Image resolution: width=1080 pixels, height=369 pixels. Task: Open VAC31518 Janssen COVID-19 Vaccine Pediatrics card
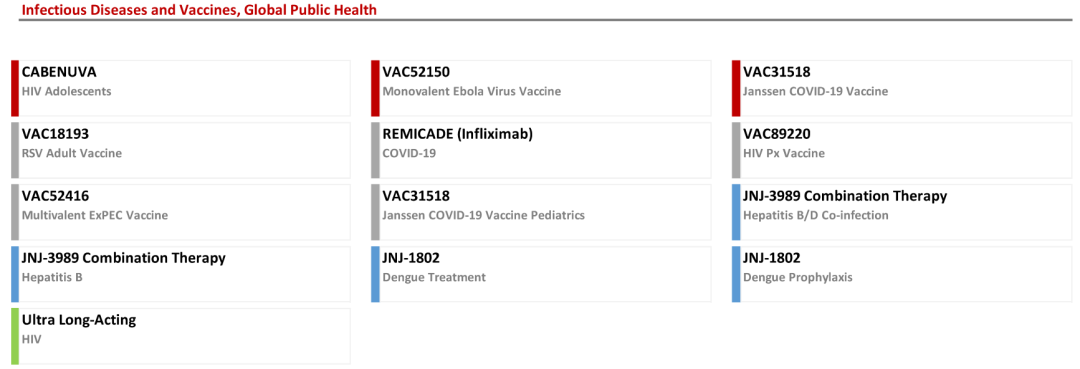pos(541,212)
